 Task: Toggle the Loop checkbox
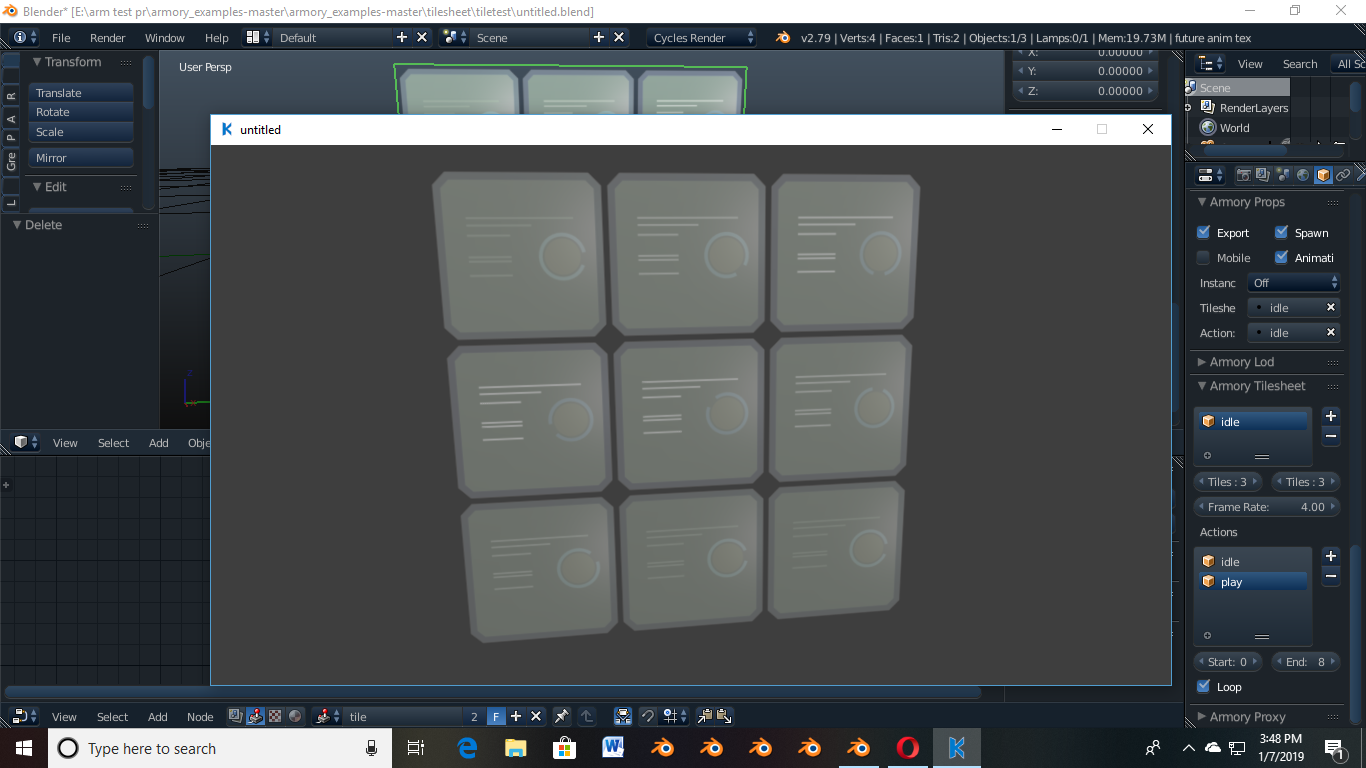(1204, 686)
